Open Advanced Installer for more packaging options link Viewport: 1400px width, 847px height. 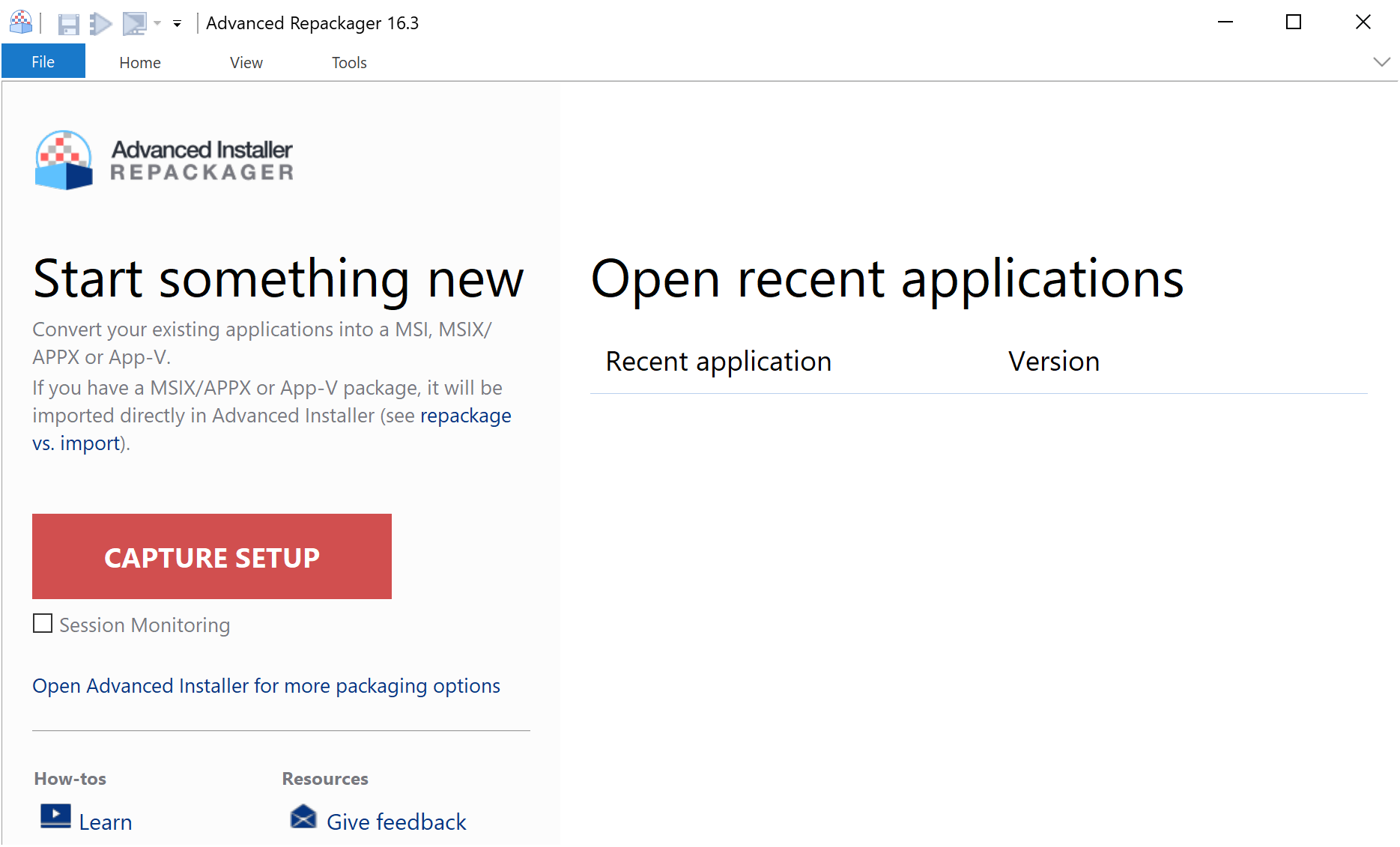click(266, 686)
